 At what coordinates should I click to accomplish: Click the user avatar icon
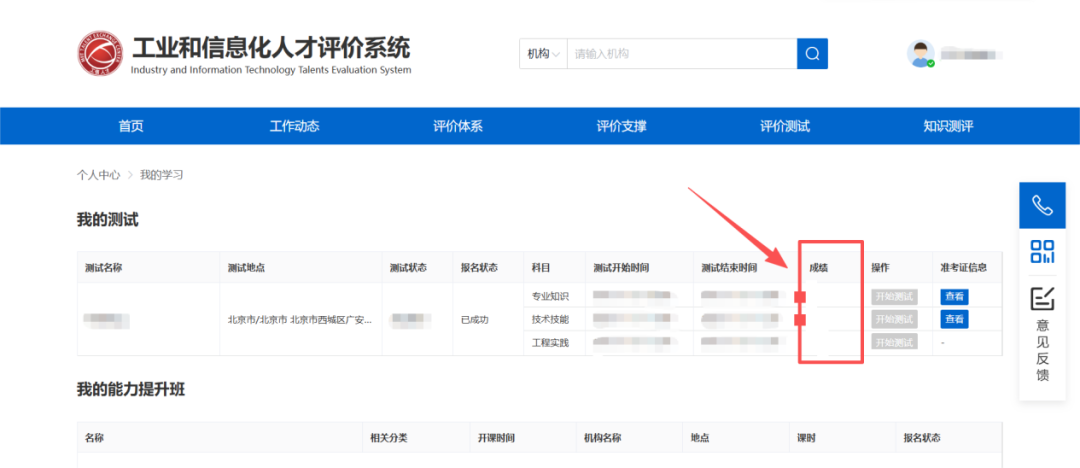coord(920,54)
